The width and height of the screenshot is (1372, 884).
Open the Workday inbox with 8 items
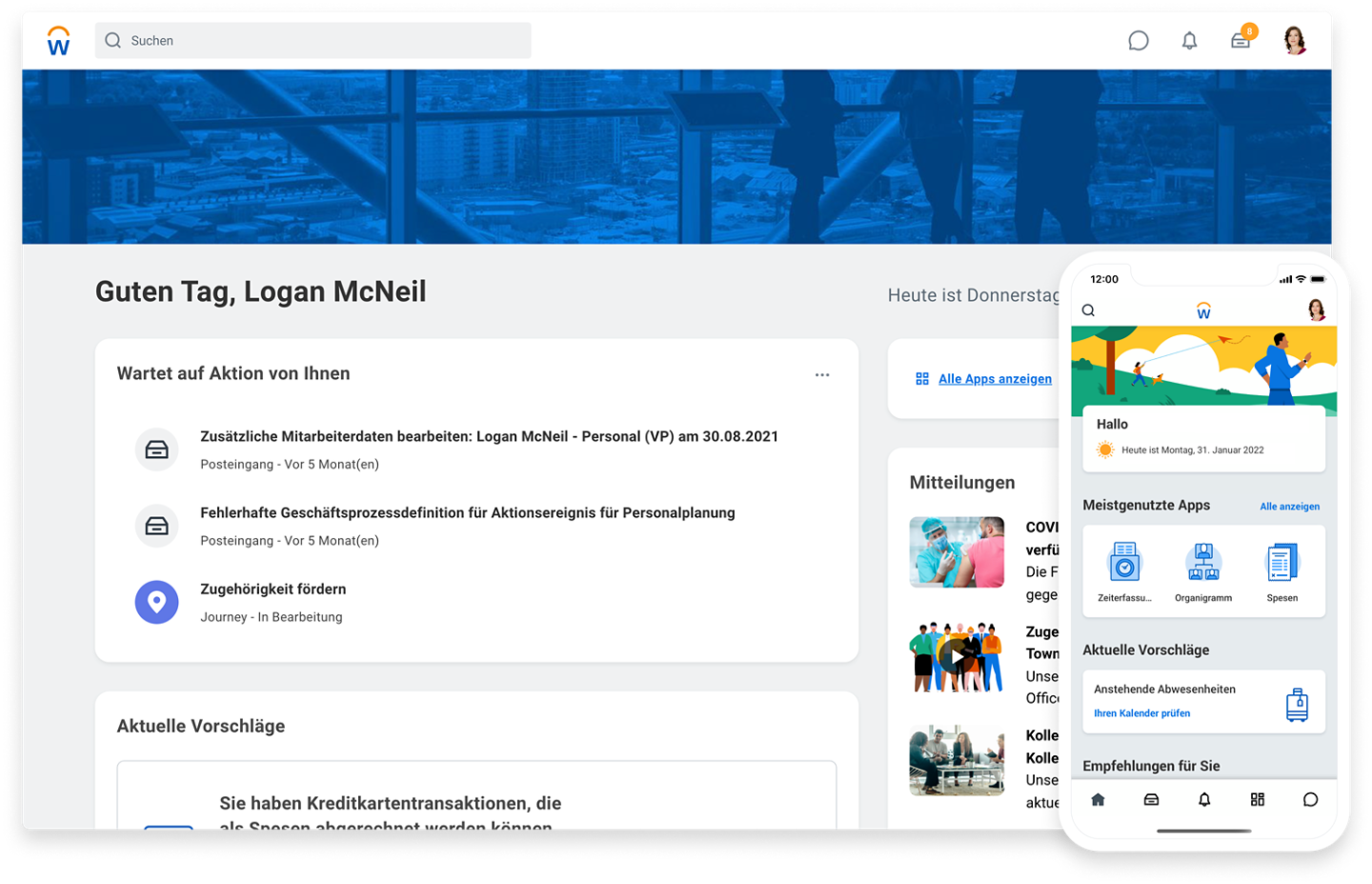[1241, 40]
